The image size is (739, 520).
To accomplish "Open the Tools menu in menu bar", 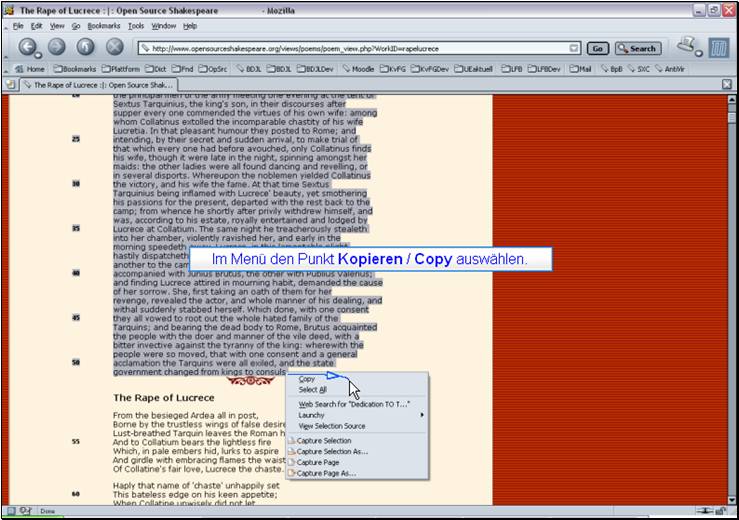I will (x=136, y=25).
